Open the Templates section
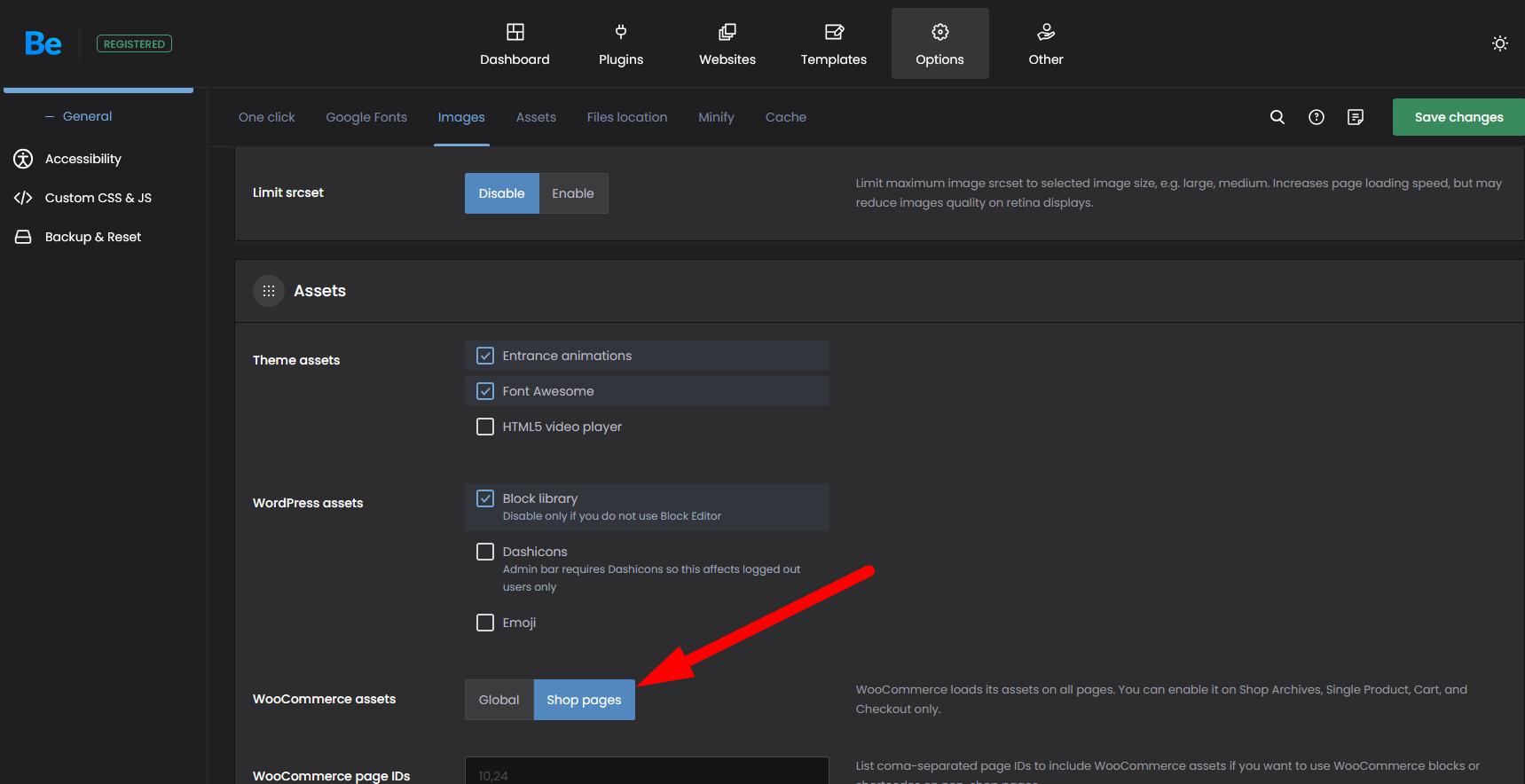This screenshot has width=1525, height=784. click(834, 43)
